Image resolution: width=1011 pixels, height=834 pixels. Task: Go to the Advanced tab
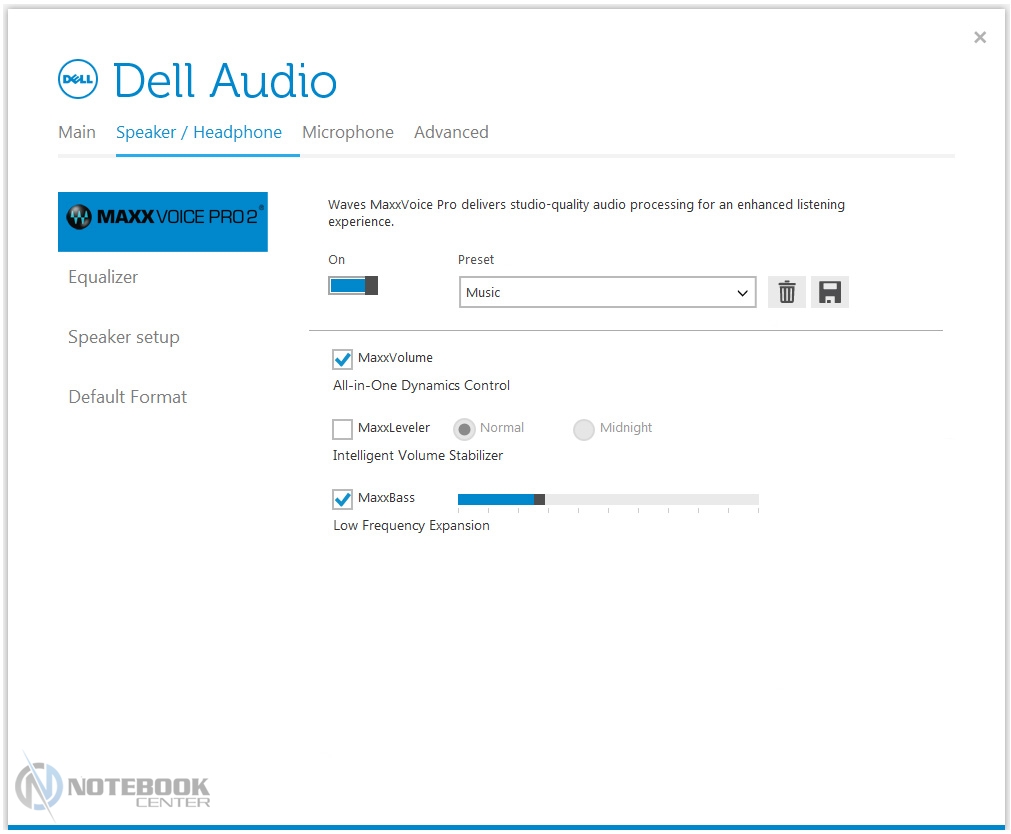451,132
